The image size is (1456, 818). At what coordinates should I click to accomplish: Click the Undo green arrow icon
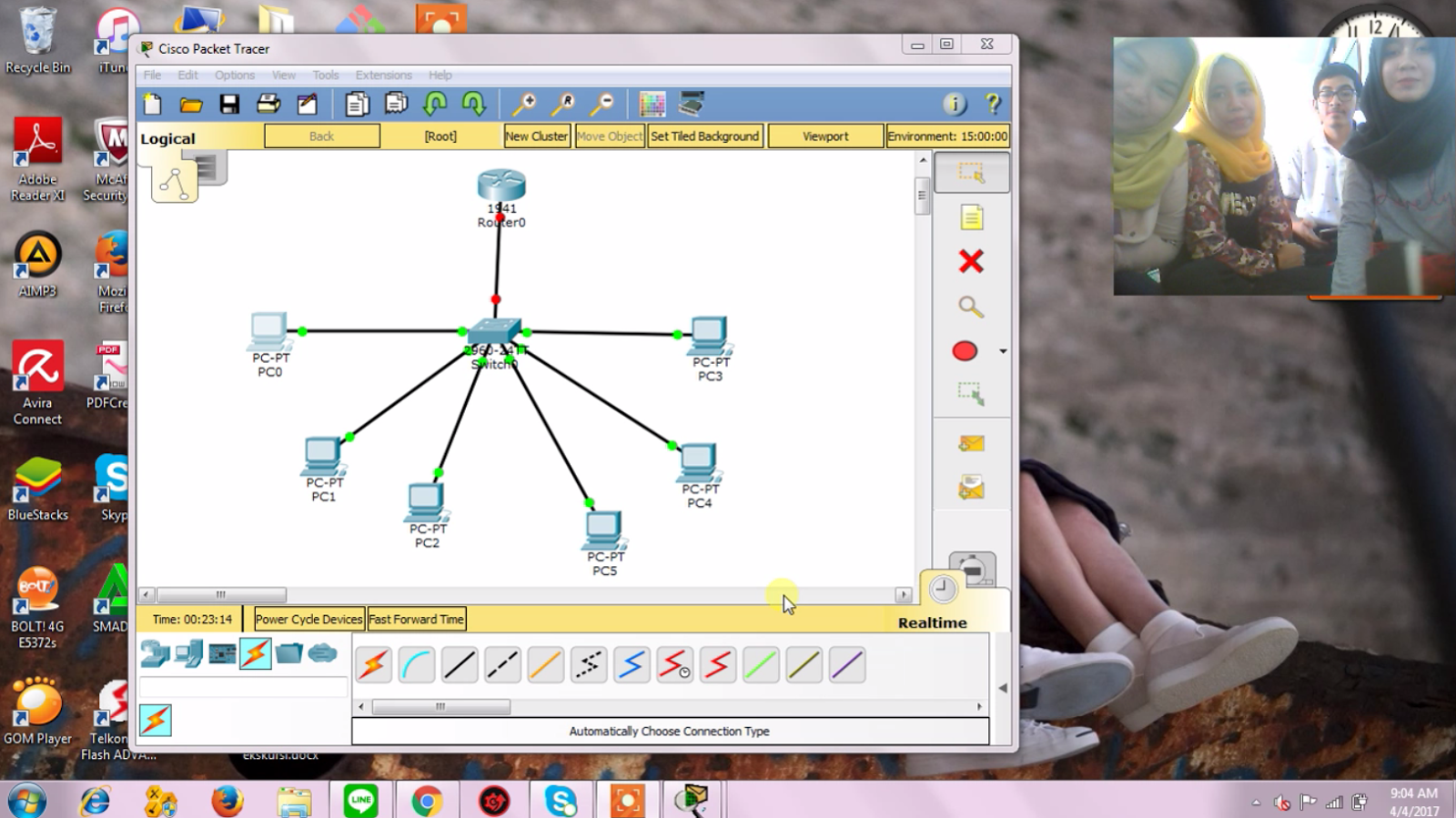coord(435,105)
